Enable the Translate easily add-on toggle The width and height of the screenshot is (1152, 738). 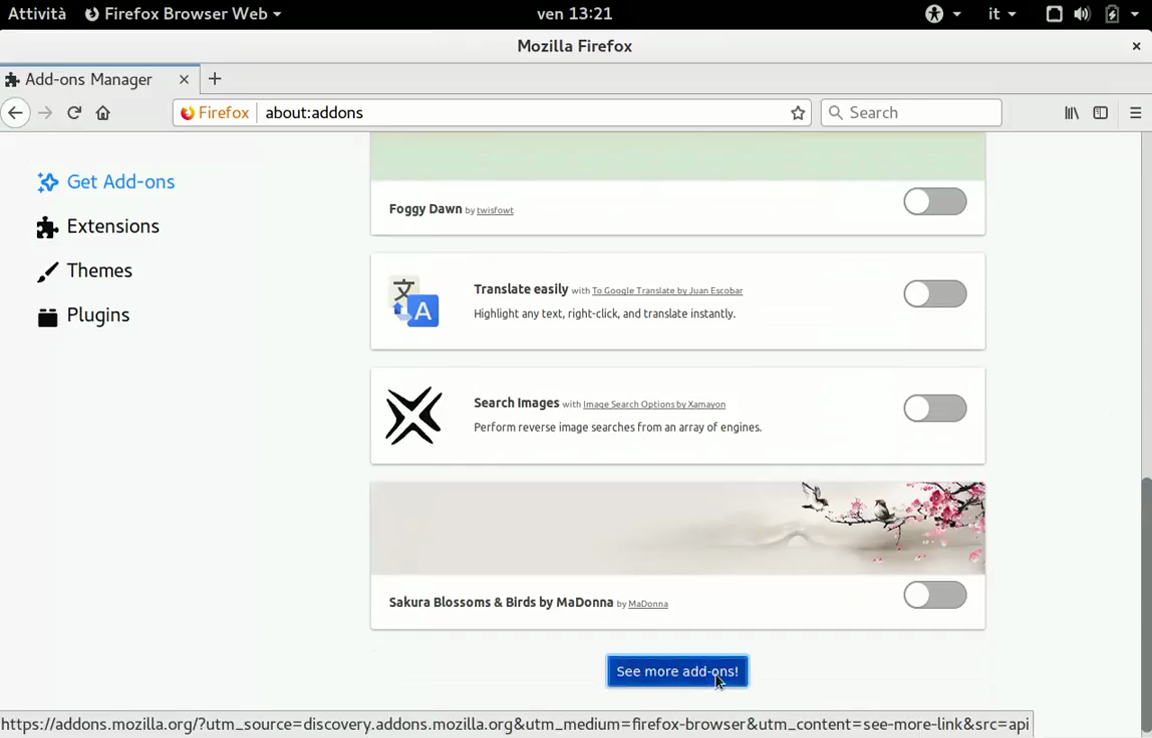(935, 294)
